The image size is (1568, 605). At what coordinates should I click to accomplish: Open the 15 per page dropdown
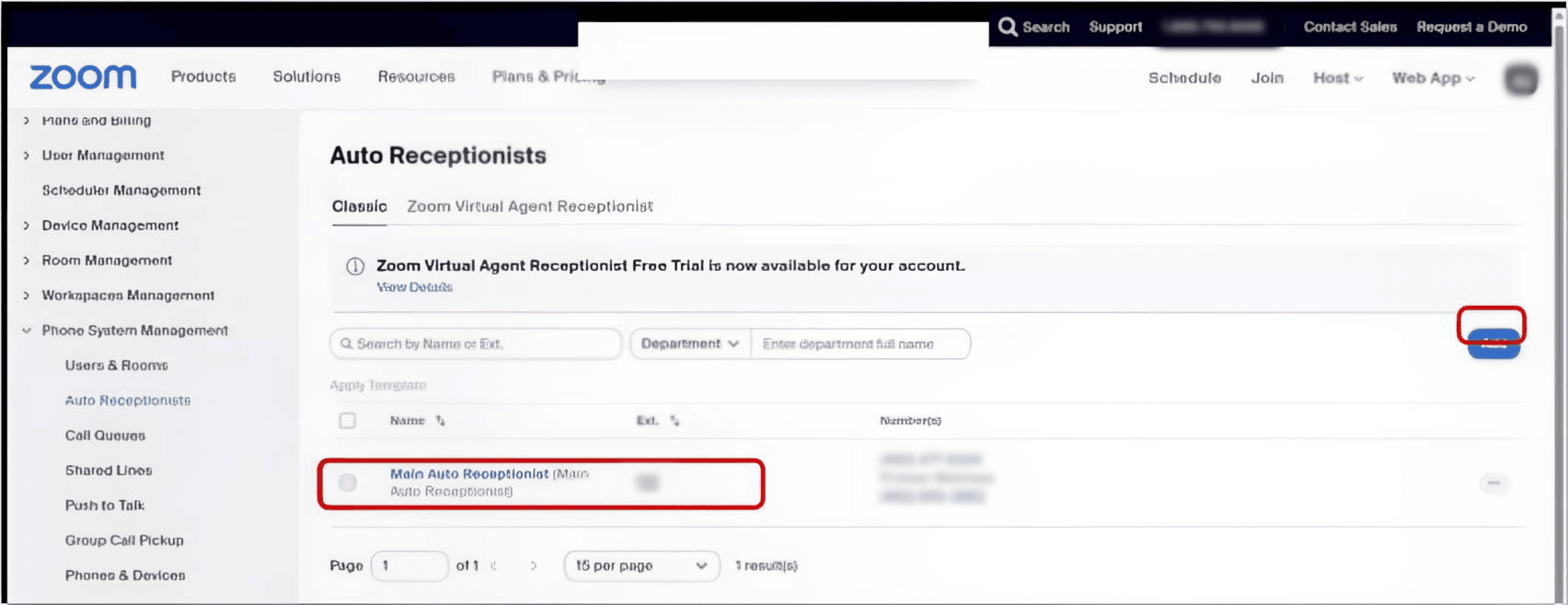coord(640,565)
